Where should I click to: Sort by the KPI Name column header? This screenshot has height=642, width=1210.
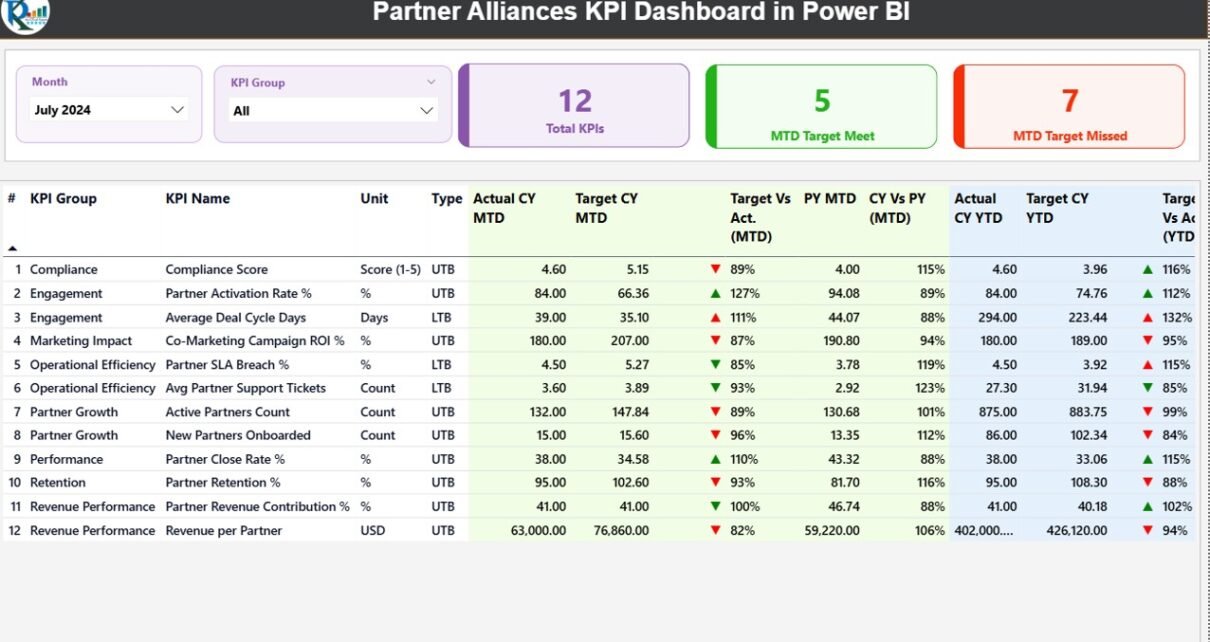point(197,199)
